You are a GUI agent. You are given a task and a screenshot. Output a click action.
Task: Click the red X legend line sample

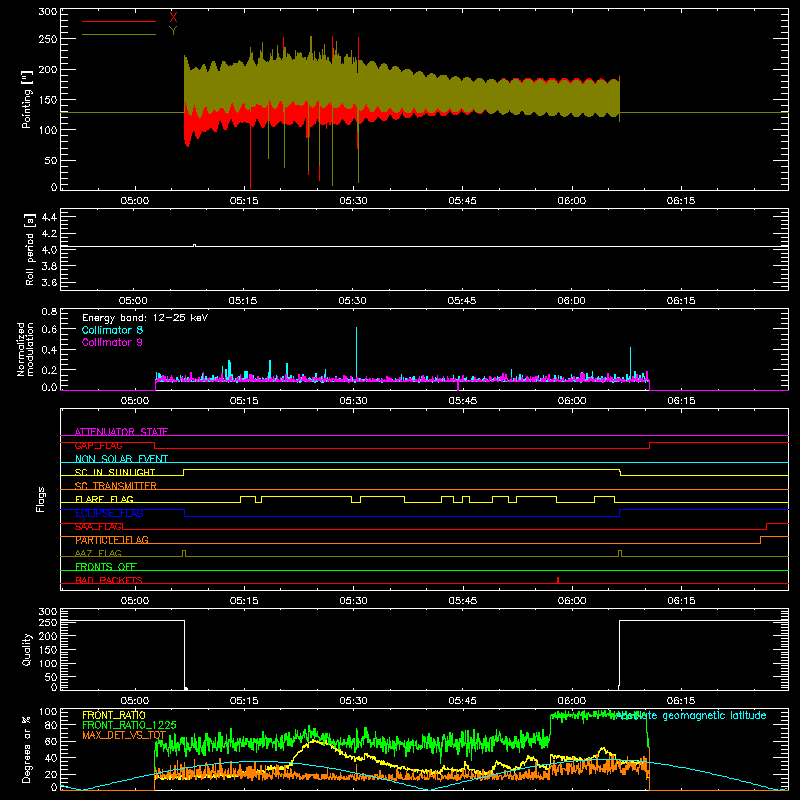coord(119,21)
